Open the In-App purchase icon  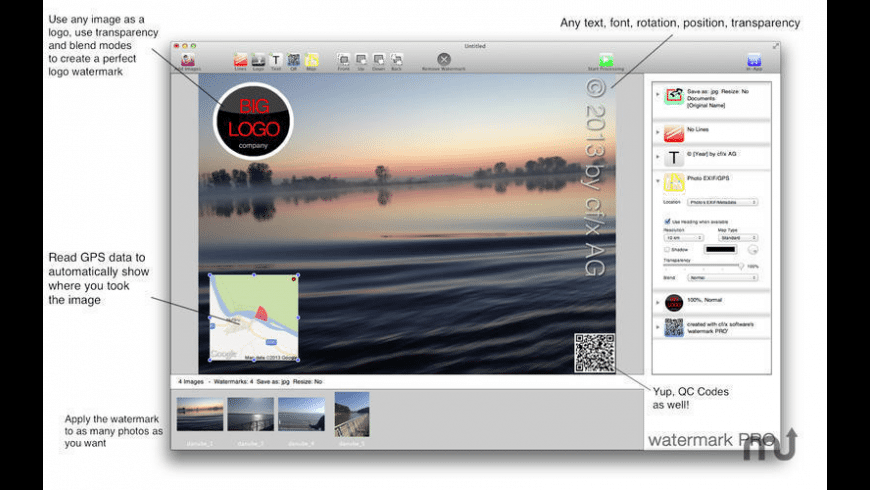[754, 60]
